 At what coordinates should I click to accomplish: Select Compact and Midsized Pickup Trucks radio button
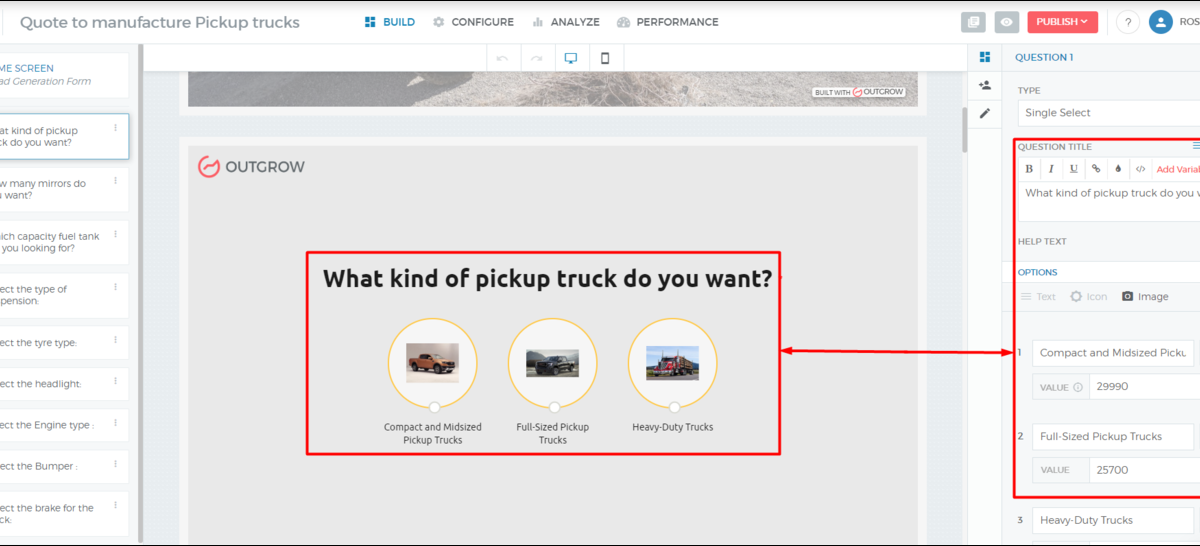point(434,407)
